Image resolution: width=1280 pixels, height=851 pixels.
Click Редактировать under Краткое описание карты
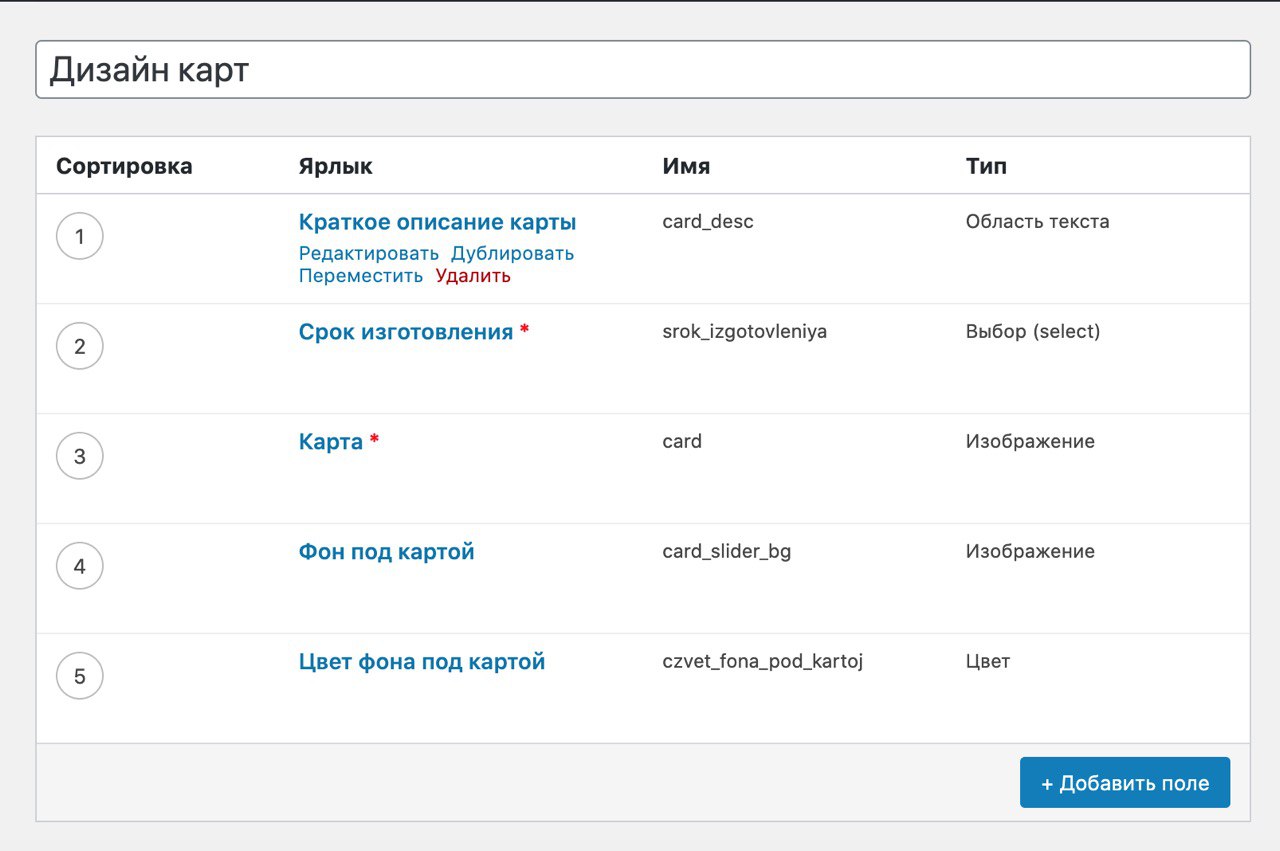point(369,253)
